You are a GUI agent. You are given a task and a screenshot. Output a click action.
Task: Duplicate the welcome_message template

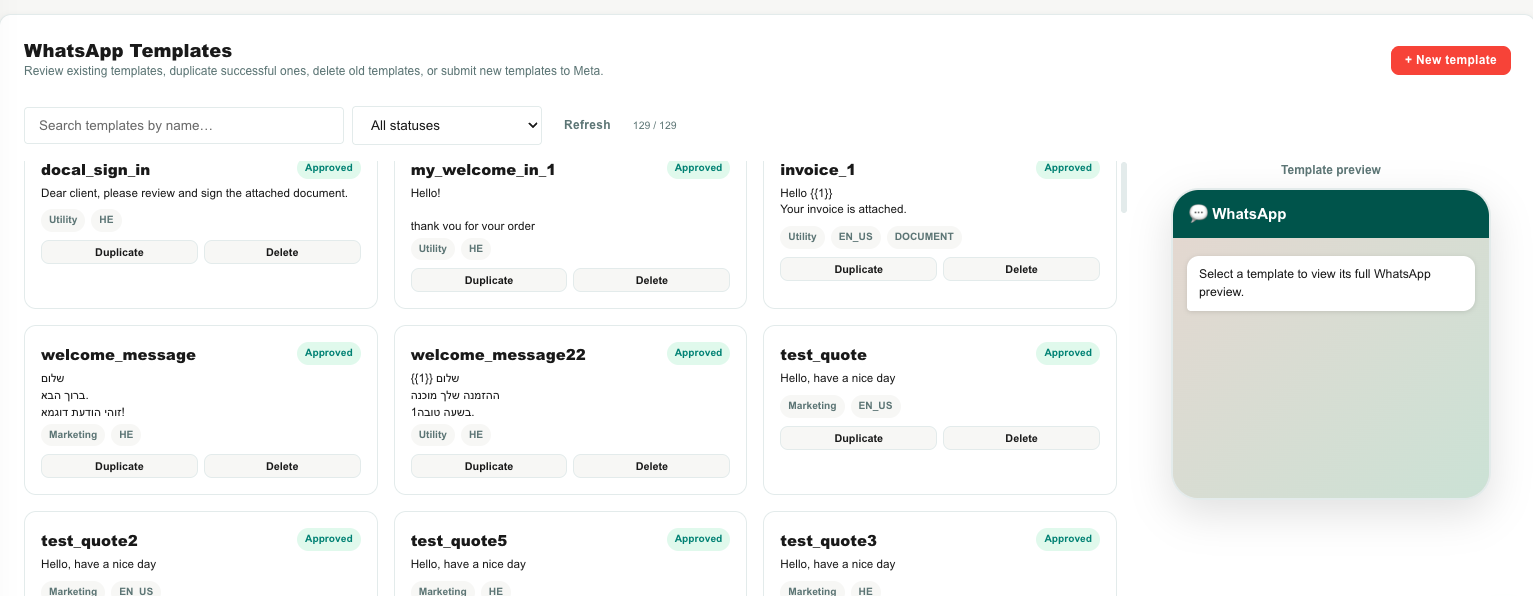tap(119, 466)
